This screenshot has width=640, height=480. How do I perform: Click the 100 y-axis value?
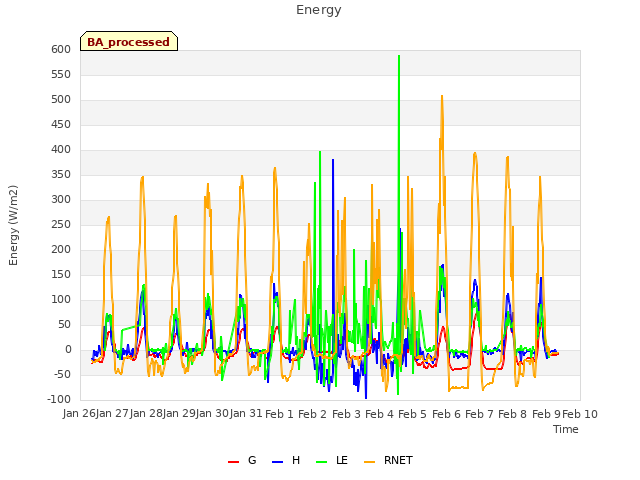tap(61, 300)
